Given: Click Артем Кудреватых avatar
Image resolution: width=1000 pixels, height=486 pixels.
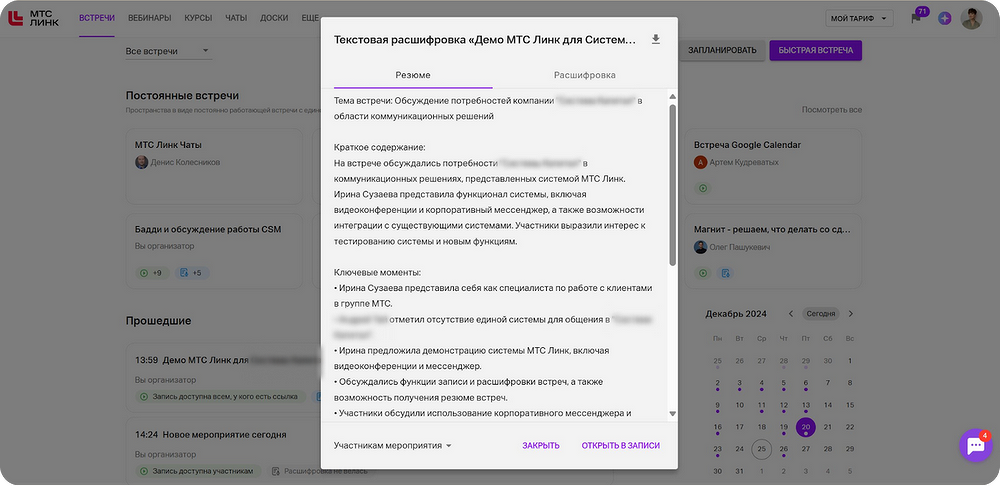Looking at the screenshot, I should 700,162.
